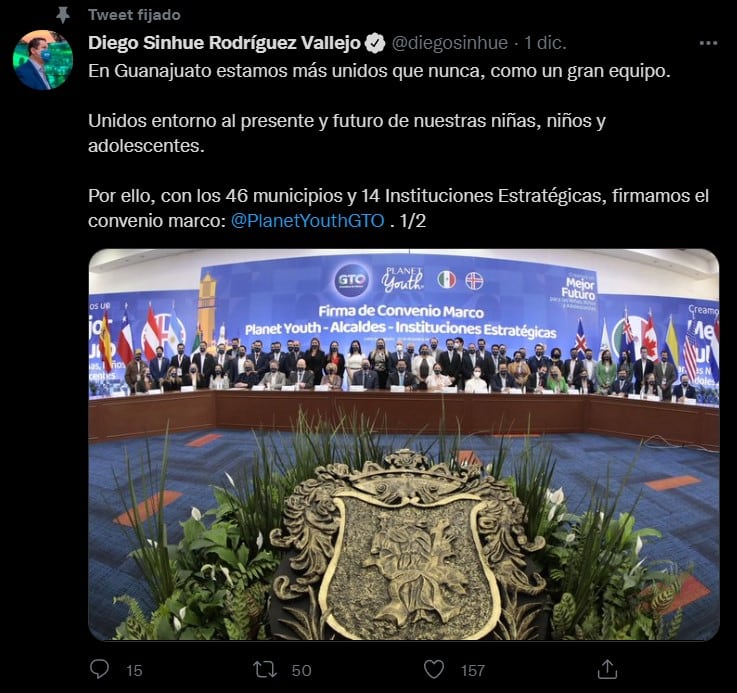Retweet this post using the arrows icon
Image resolution: width=737 pixels, height=693 pixels.
pos(265,669)
